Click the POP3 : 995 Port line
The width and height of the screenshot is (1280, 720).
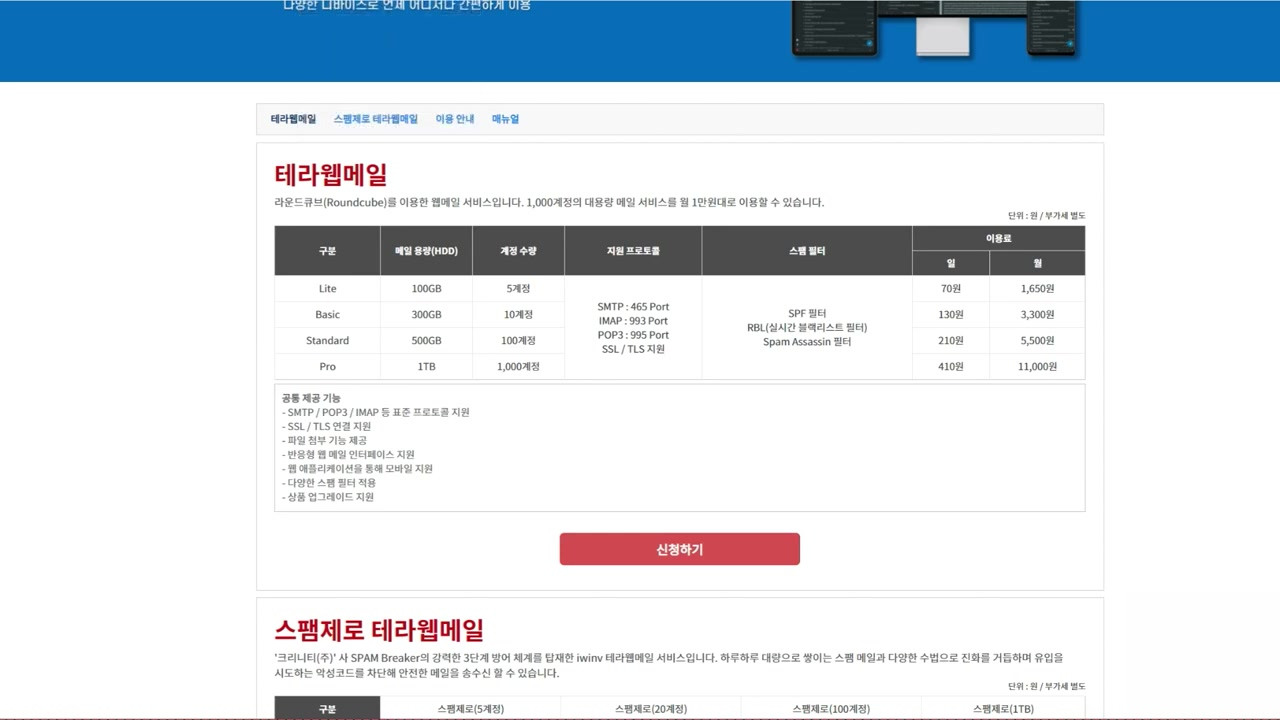[633, 335]
